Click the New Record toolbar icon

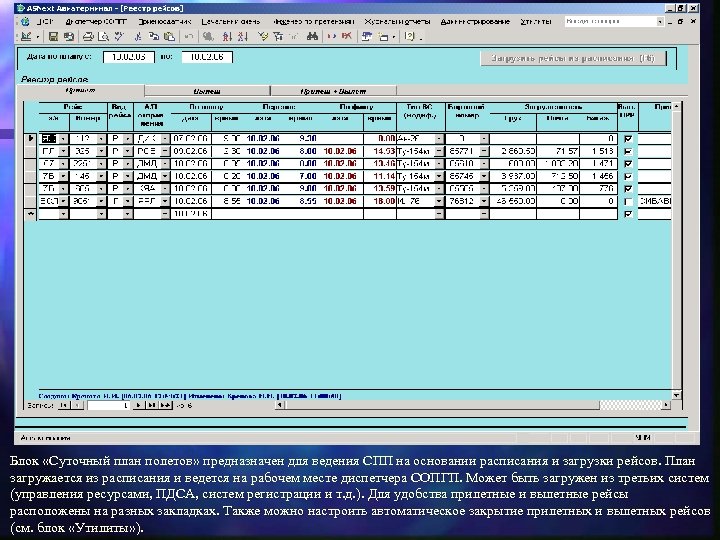click(332, 36)
